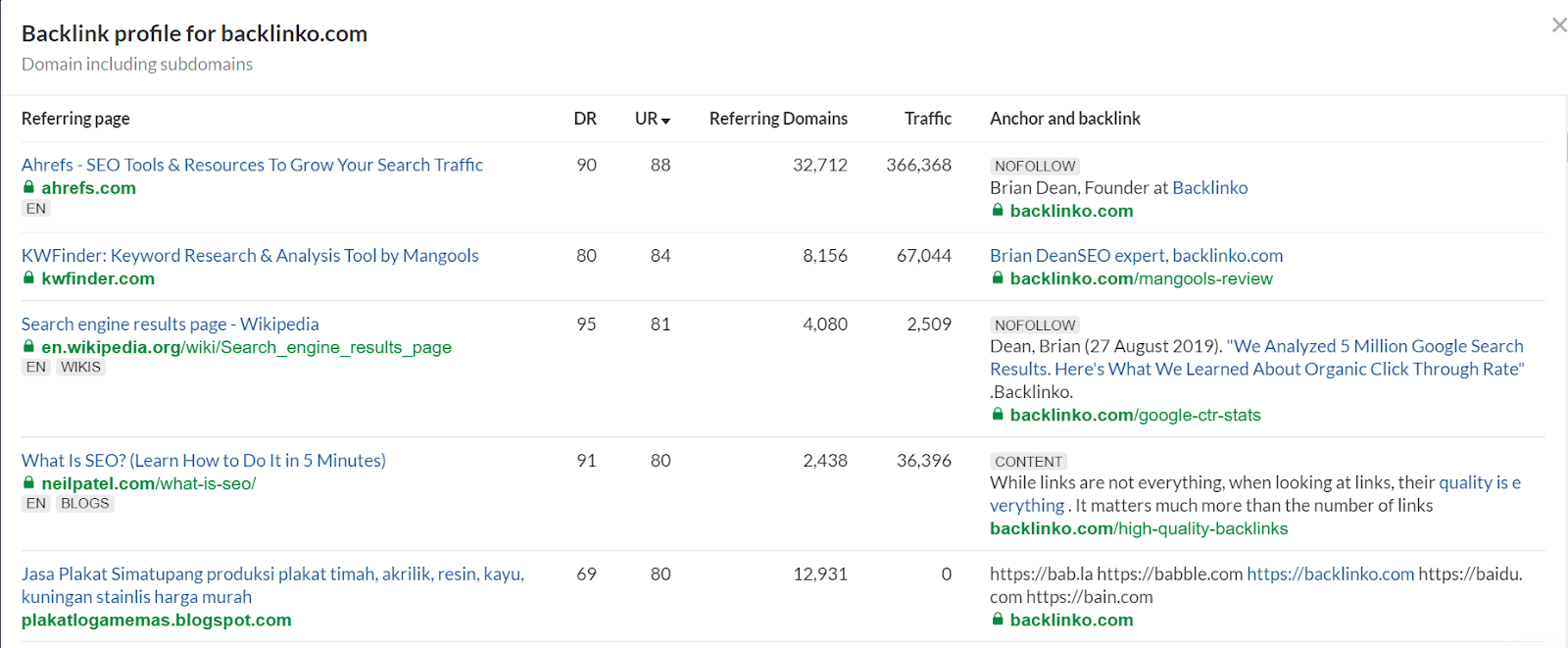Click the DR column header

coord(585,119)
